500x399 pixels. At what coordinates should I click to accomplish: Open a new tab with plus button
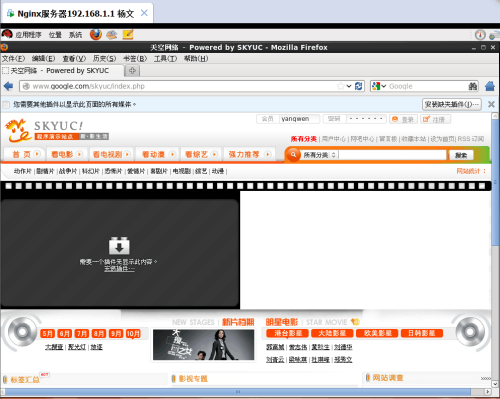pyautogui.click(x=132, y=71)
